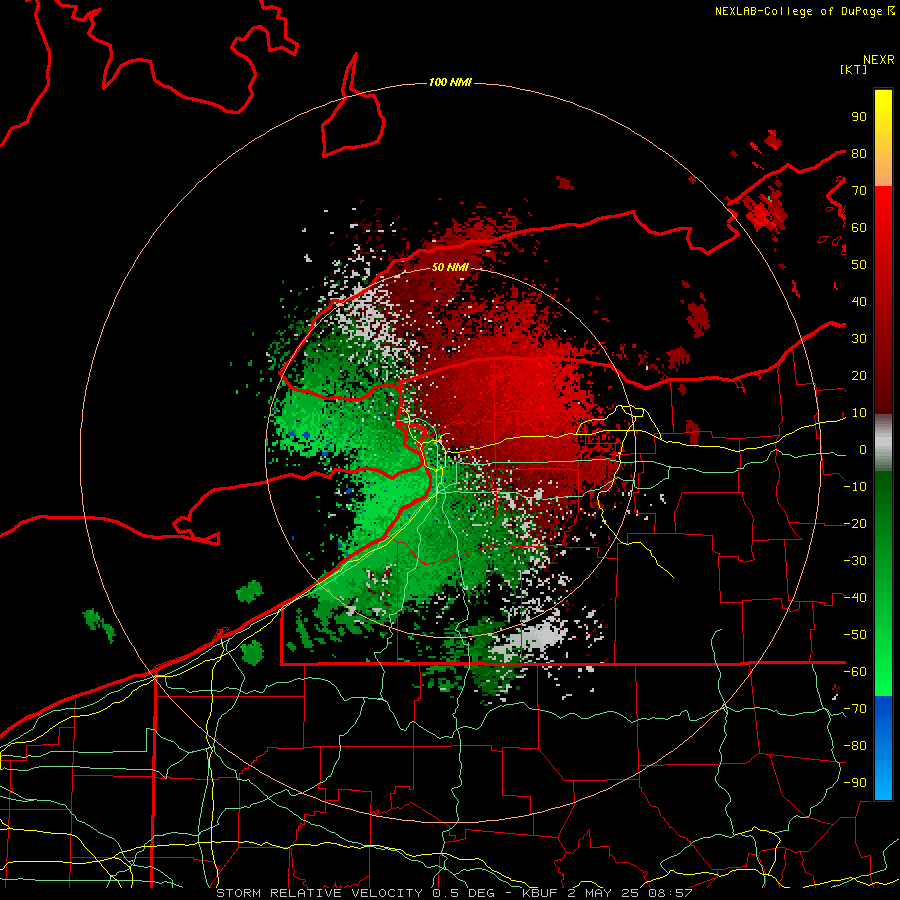
Task: Click the 50 NMI range ring label
Action: tap(450, 267)
